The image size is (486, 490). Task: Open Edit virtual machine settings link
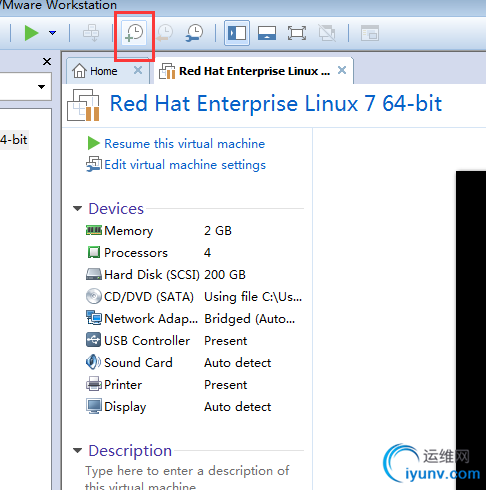[x=185, y=165]
